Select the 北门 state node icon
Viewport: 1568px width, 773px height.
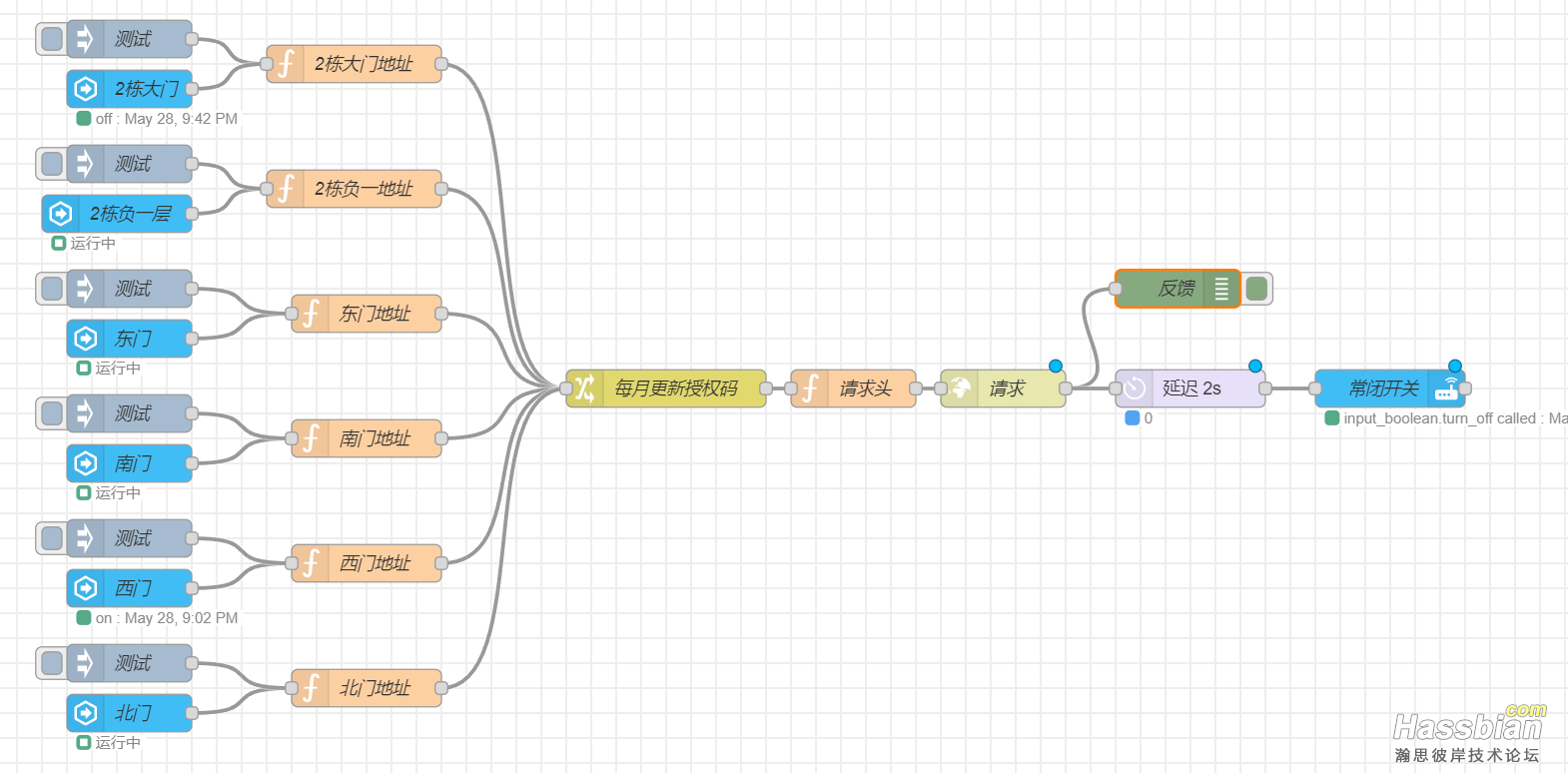[x=86, y=713]
